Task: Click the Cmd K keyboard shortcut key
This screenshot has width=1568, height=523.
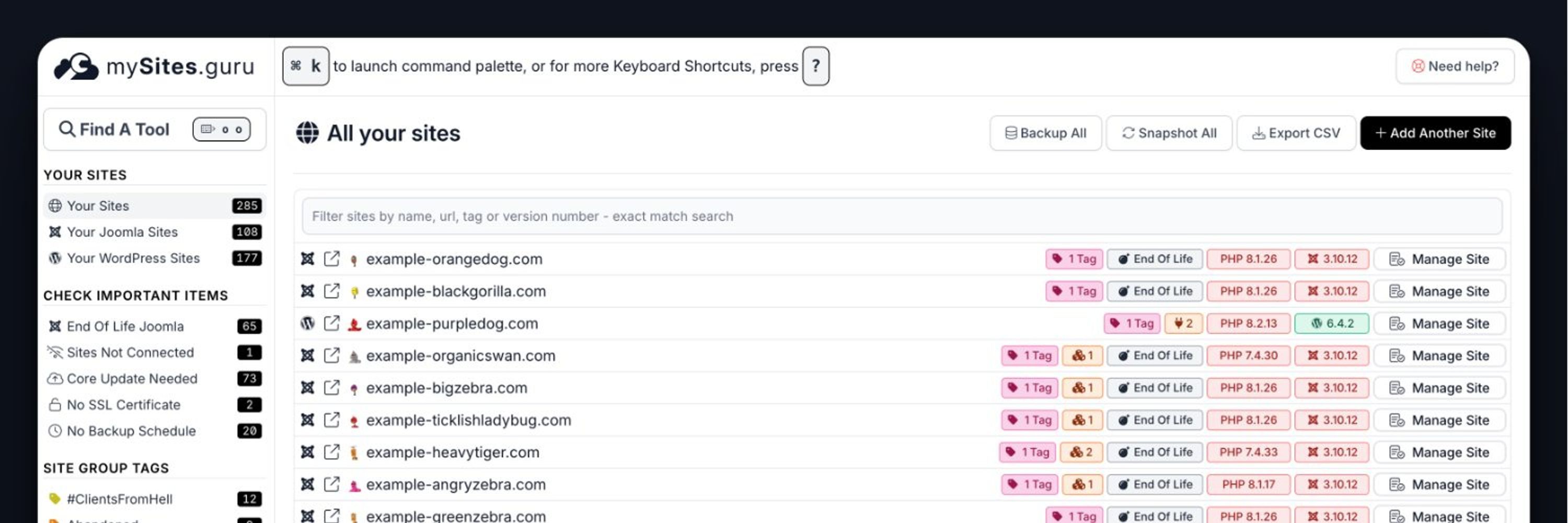Action: pyautogui.click(x=306, y=66)
